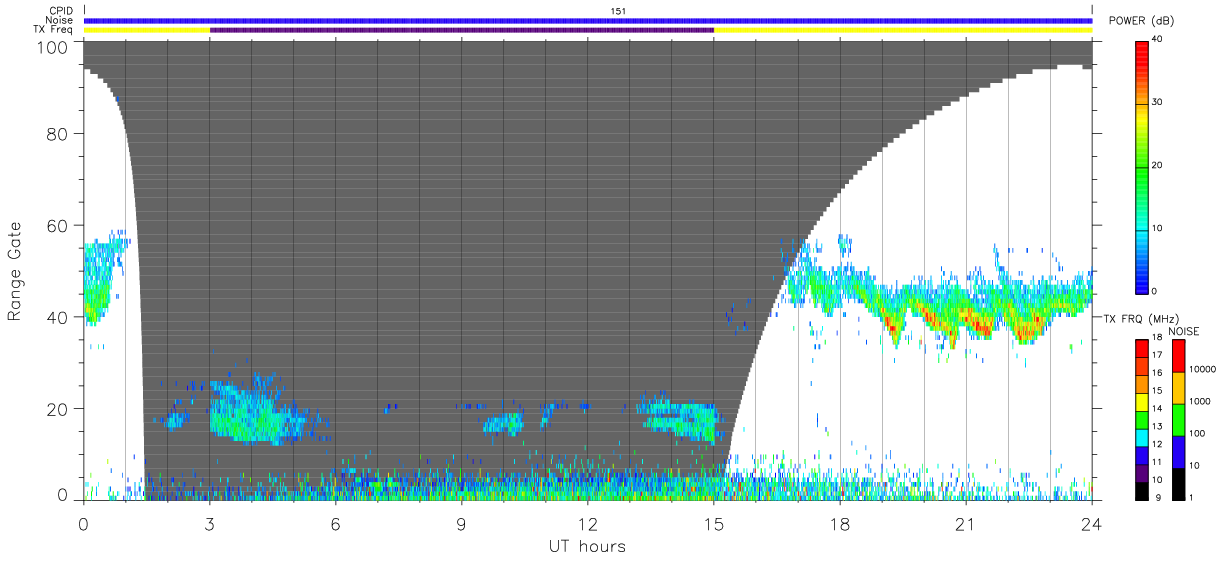The image size is (1228, 567).
Task: Click the strong red echo near 20 UT
Action: tap(932, 318)
